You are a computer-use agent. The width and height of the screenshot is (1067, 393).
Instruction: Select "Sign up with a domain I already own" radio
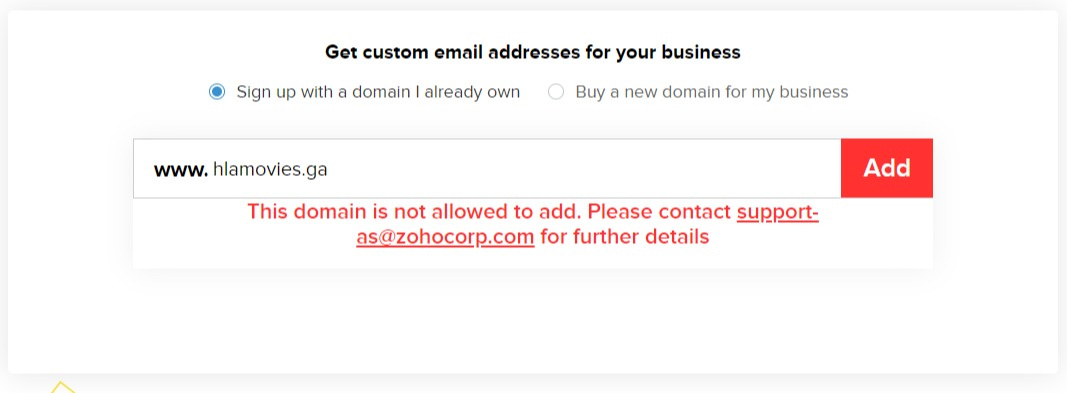click(x=216, y=92)
